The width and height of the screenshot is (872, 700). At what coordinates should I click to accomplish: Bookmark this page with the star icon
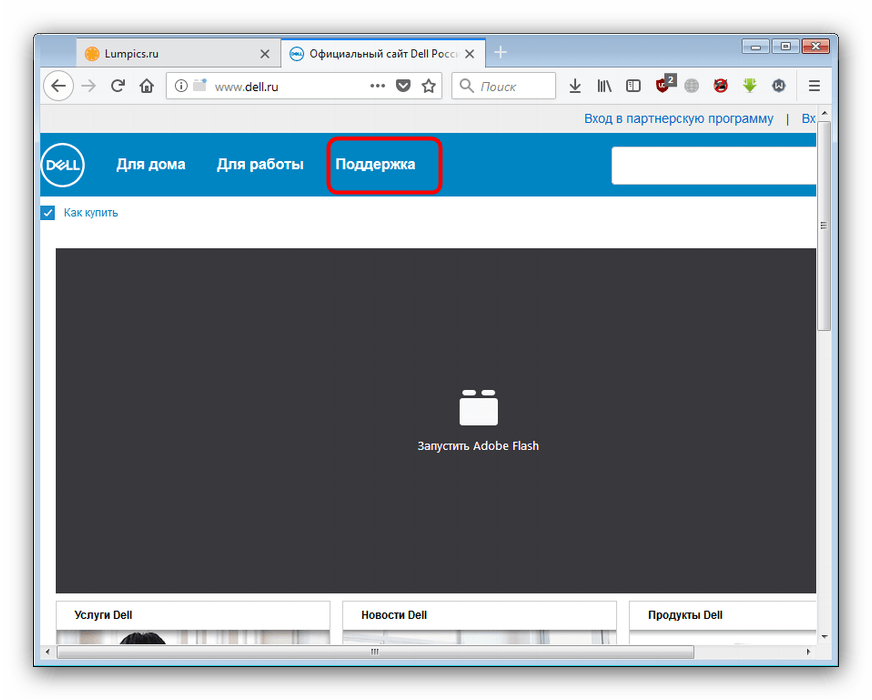[429, 86]
